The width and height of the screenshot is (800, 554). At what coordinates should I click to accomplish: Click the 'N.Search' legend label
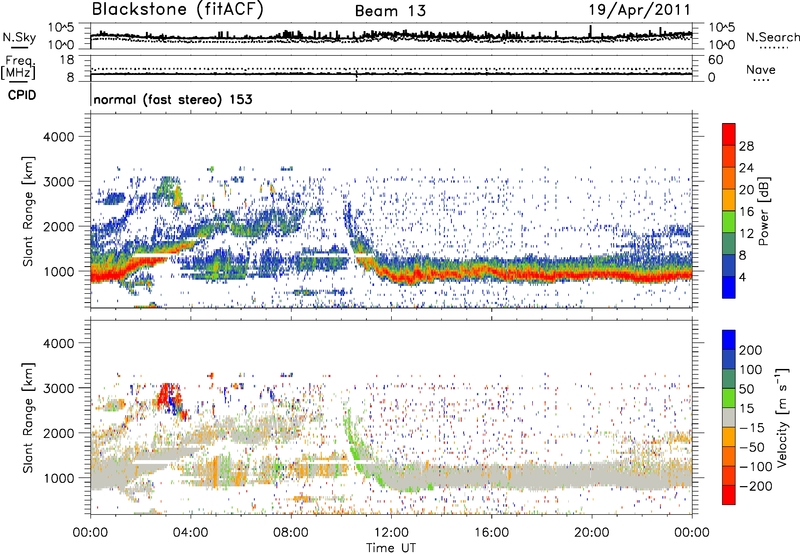772,37
